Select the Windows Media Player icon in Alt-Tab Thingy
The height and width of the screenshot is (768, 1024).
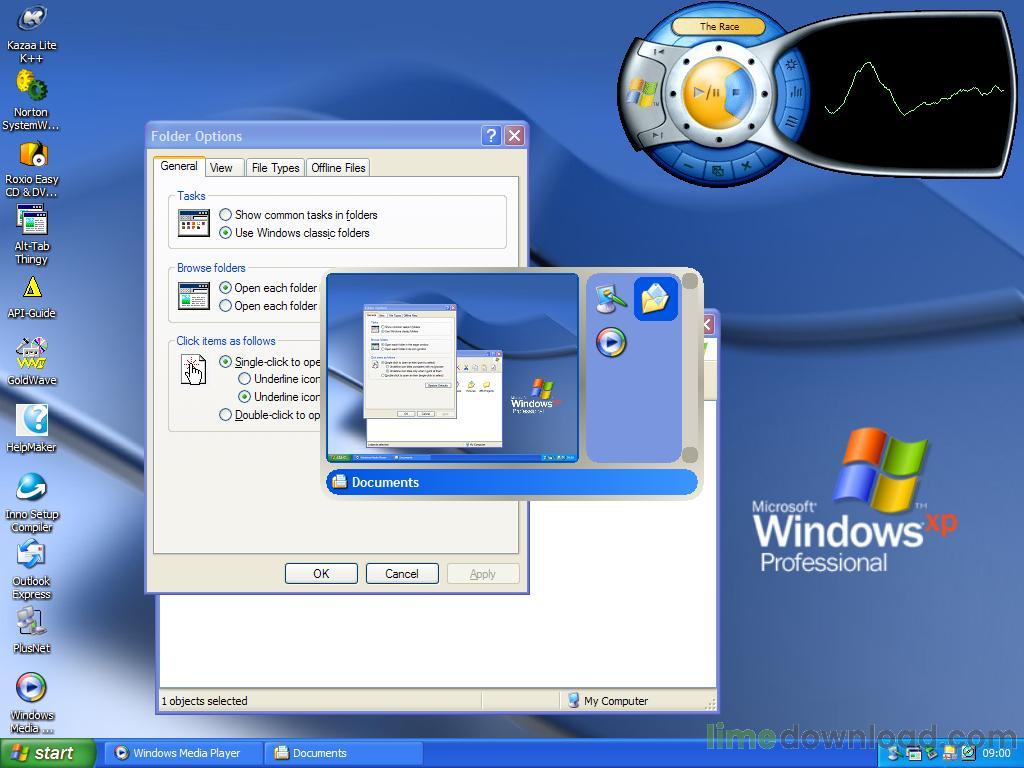click(x=610, y=342)
